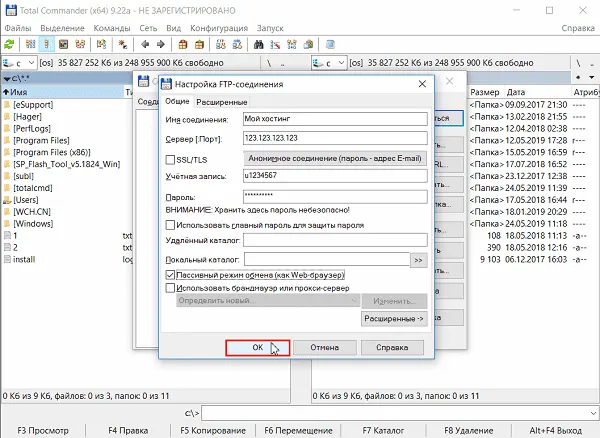Click the 'Расширенные ->' button

click(394, 319)
